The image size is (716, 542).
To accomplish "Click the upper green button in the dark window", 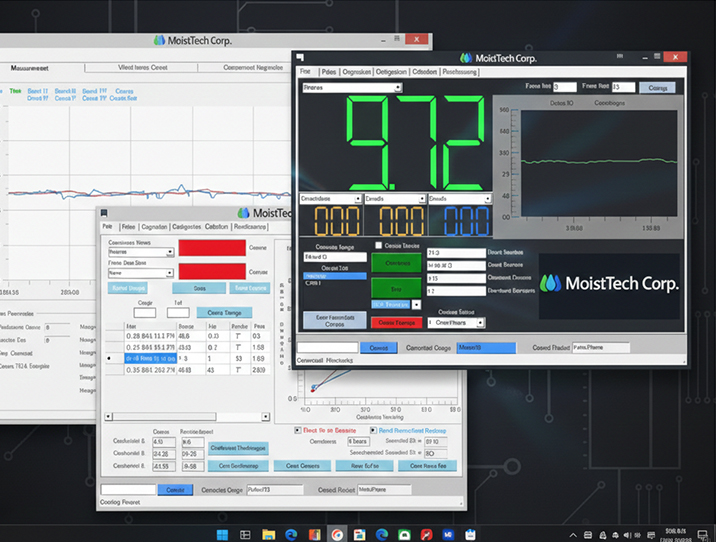I will pos(396,263).
